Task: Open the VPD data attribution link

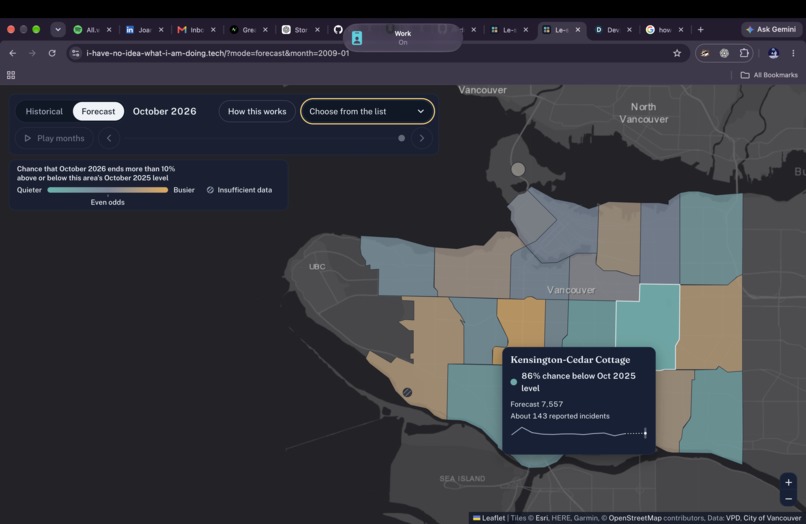Action: pyautogui.click(x=732, y=518)
